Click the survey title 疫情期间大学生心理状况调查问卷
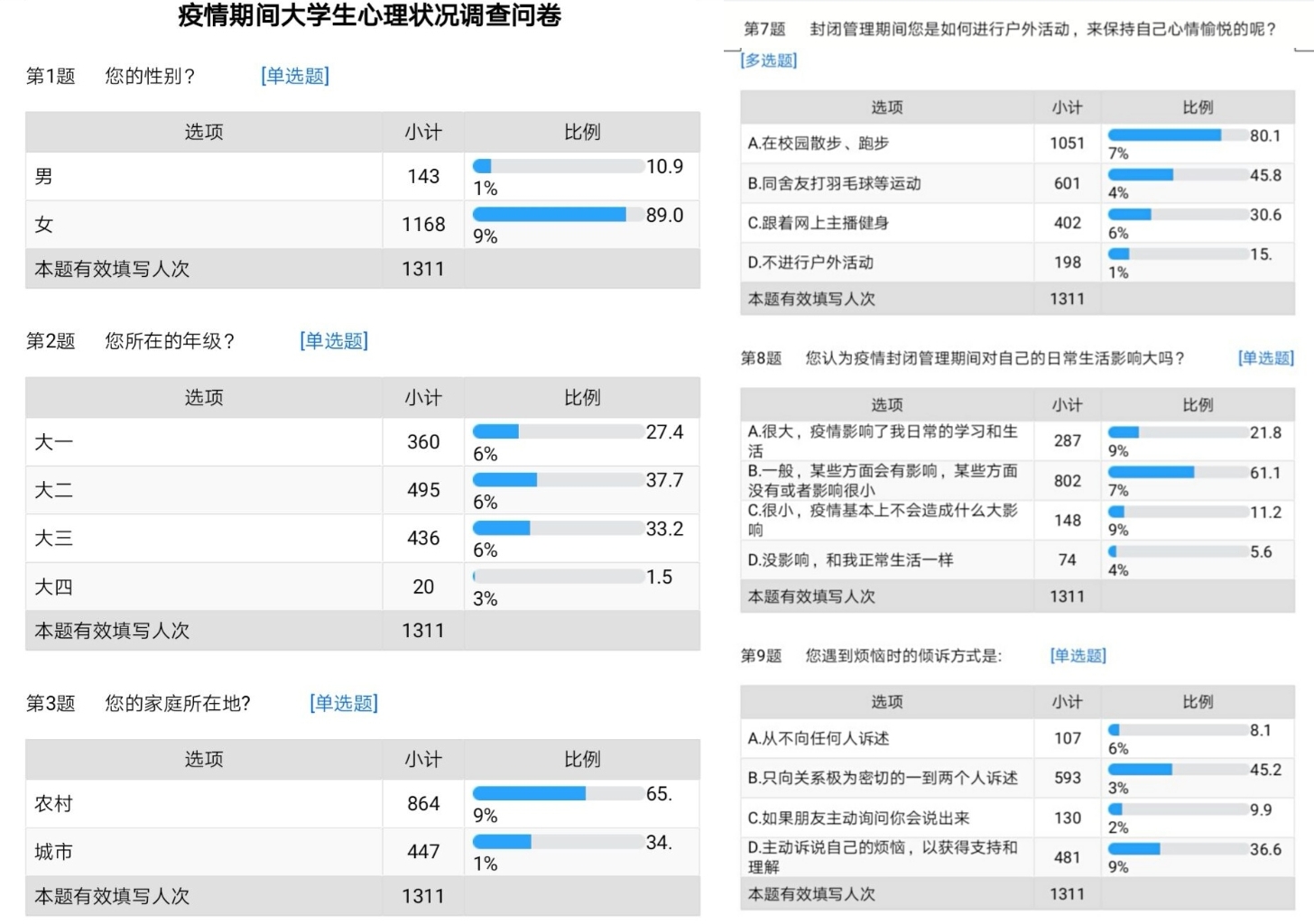The image size is (1314, 924). tap(369, 16)
